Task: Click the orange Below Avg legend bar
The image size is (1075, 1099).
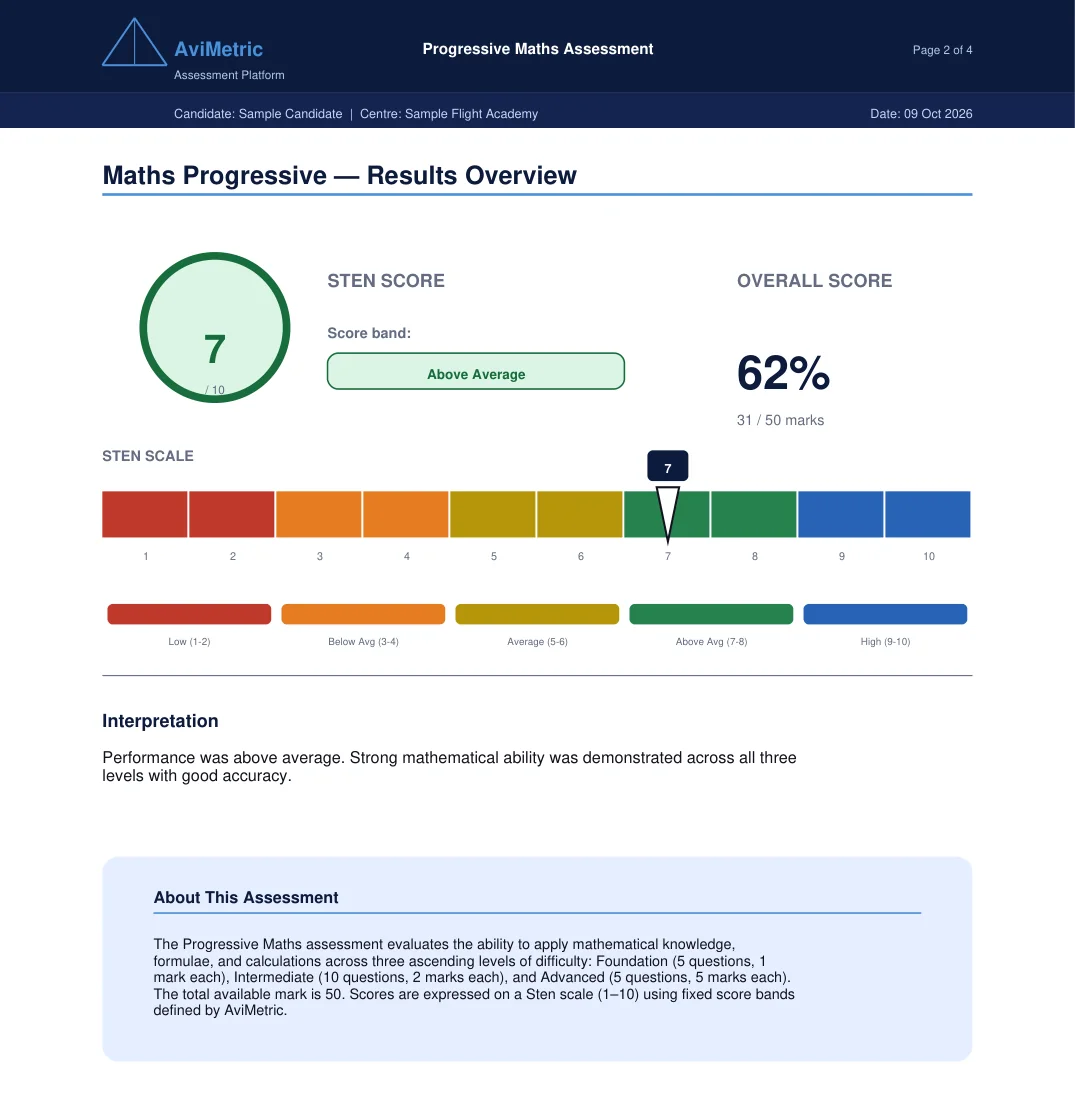Action: [x=363, y=614]
